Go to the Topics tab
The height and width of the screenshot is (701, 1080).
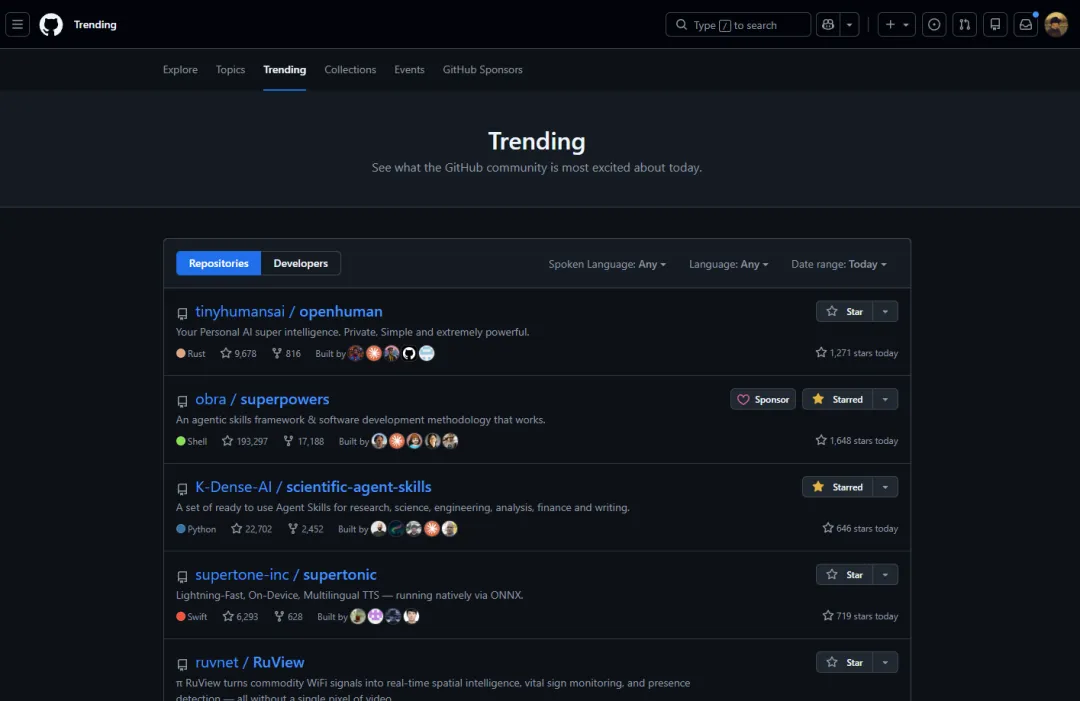[x=230, y=70]
